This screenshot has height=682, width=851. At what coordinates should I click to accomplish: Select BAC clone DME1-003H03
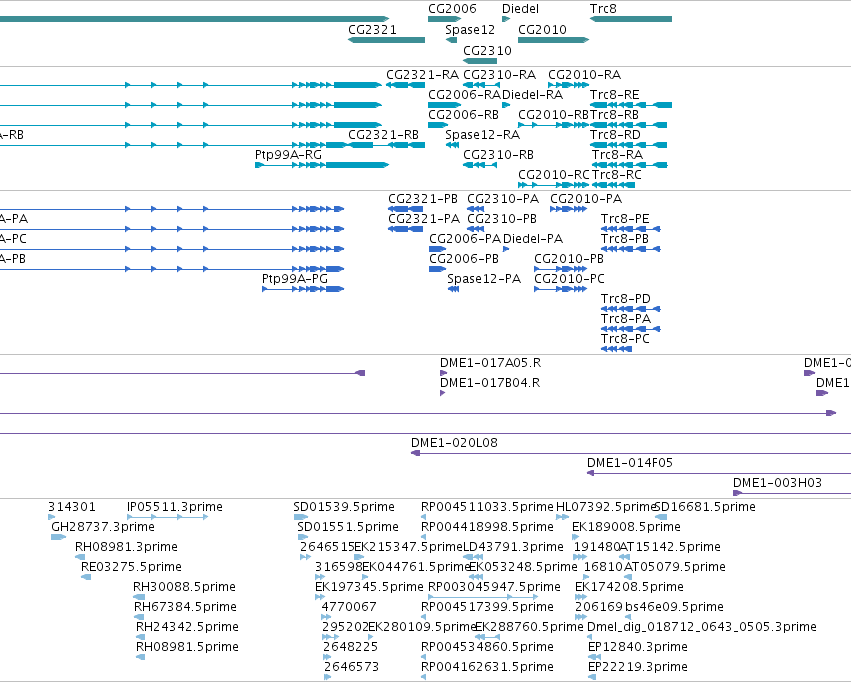tap(792, 494)
